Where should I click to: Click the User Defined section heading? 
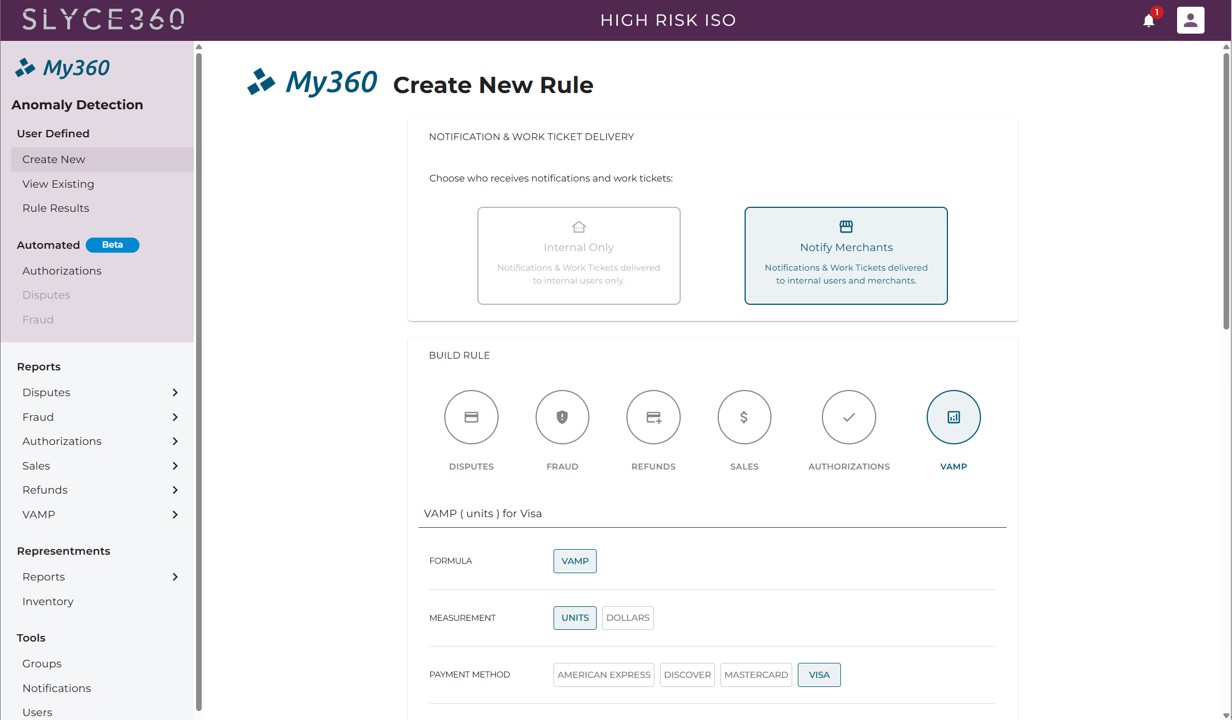(x=53, y=133)
